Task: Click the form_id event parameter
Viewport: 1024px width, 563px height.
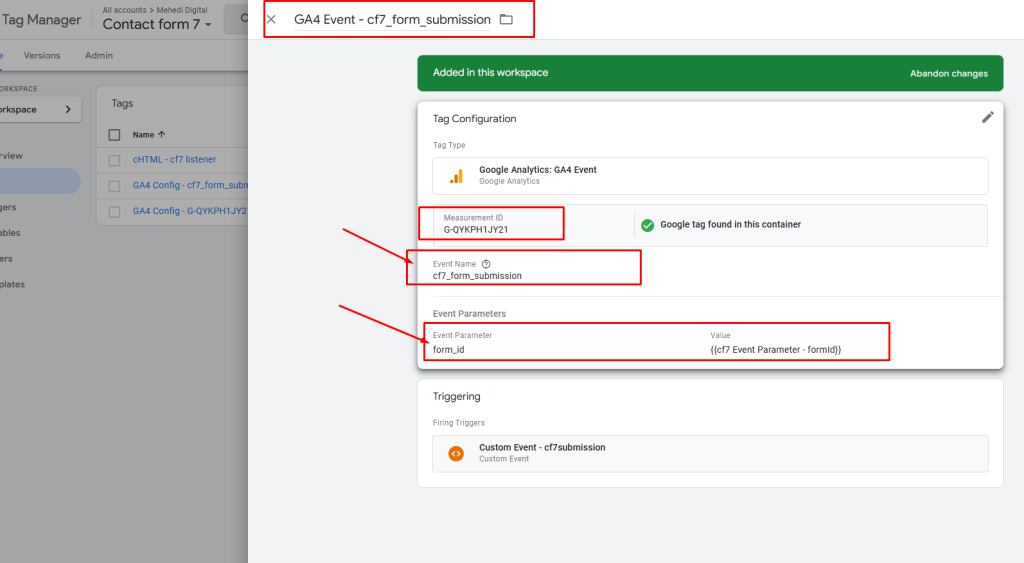Action: (x=449, y=349)
